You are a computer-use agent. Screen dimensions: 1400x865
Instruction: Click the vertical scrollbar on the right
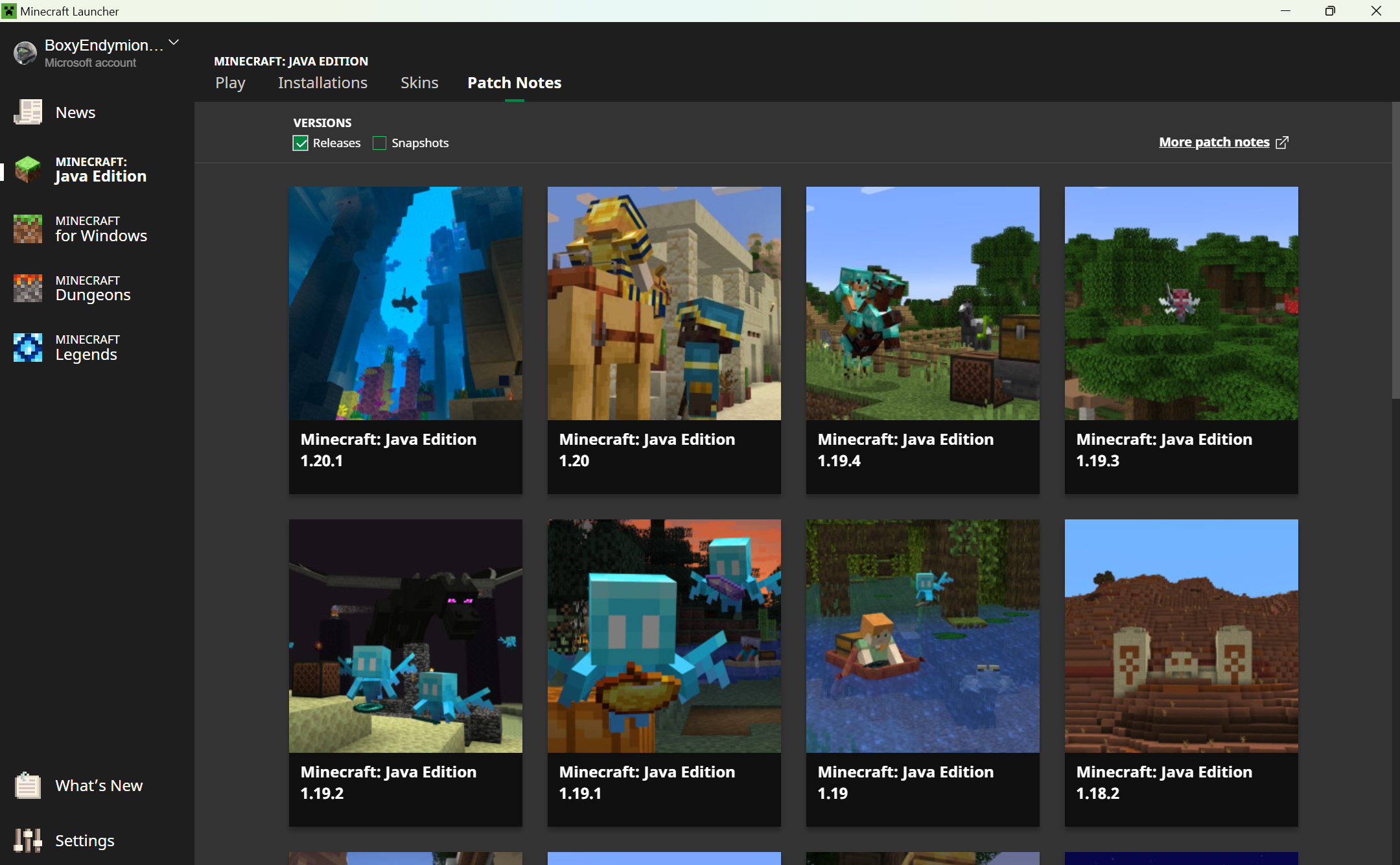click(x=1395, y=250)
